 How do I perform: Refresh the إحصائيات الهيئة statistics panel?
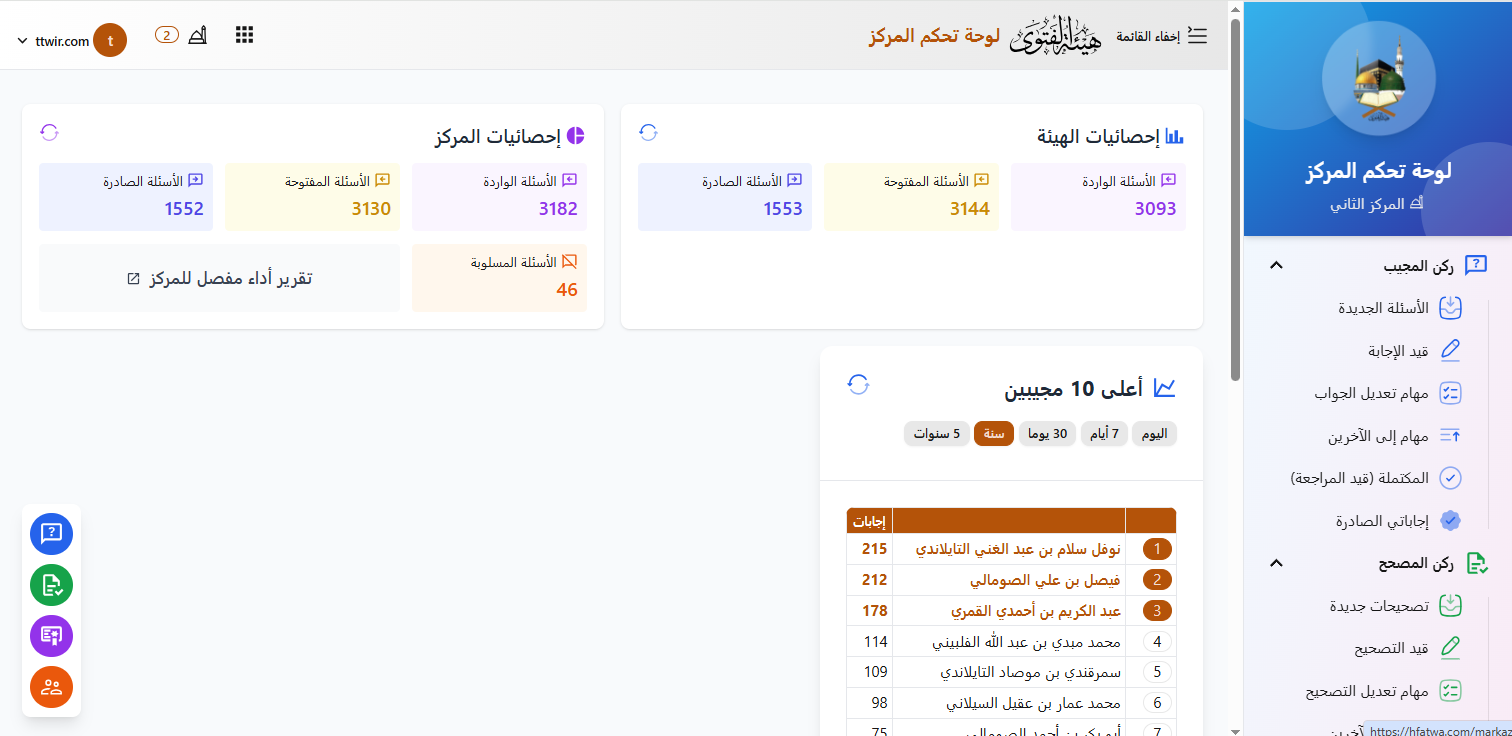(x=648, y=131)
